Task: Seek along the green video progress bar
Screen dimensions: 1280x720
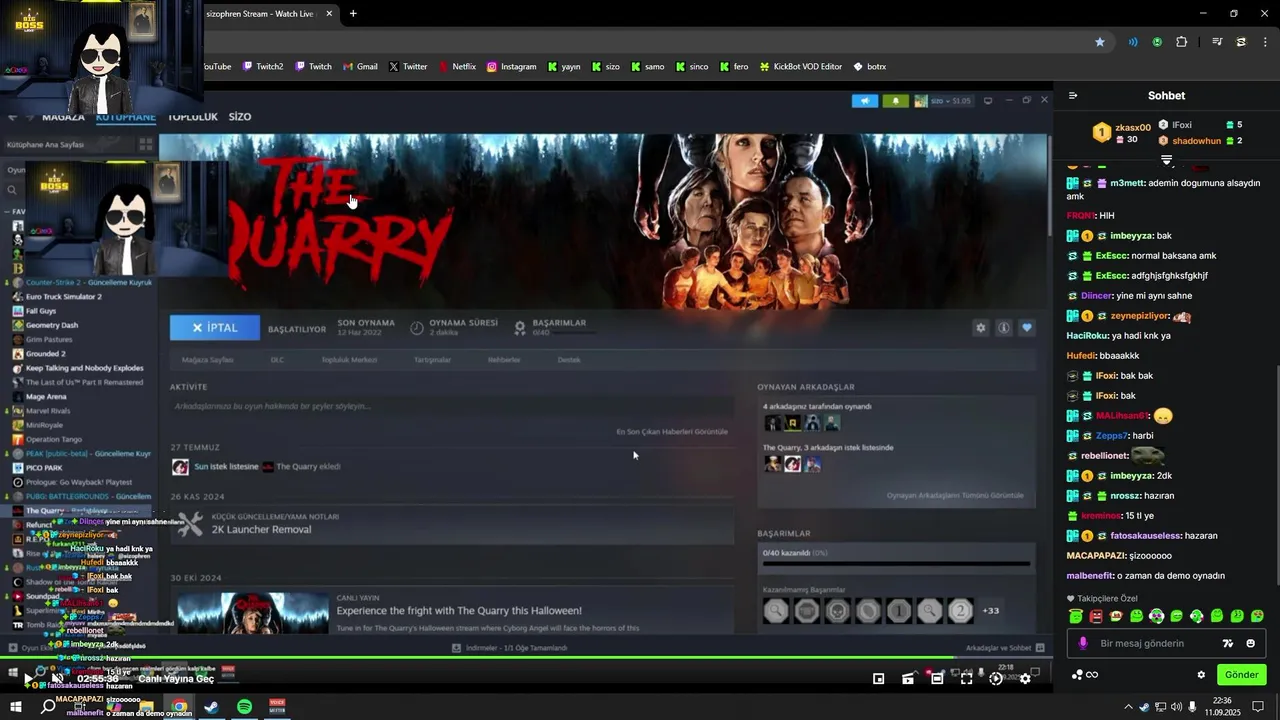Action: (526, 657)
